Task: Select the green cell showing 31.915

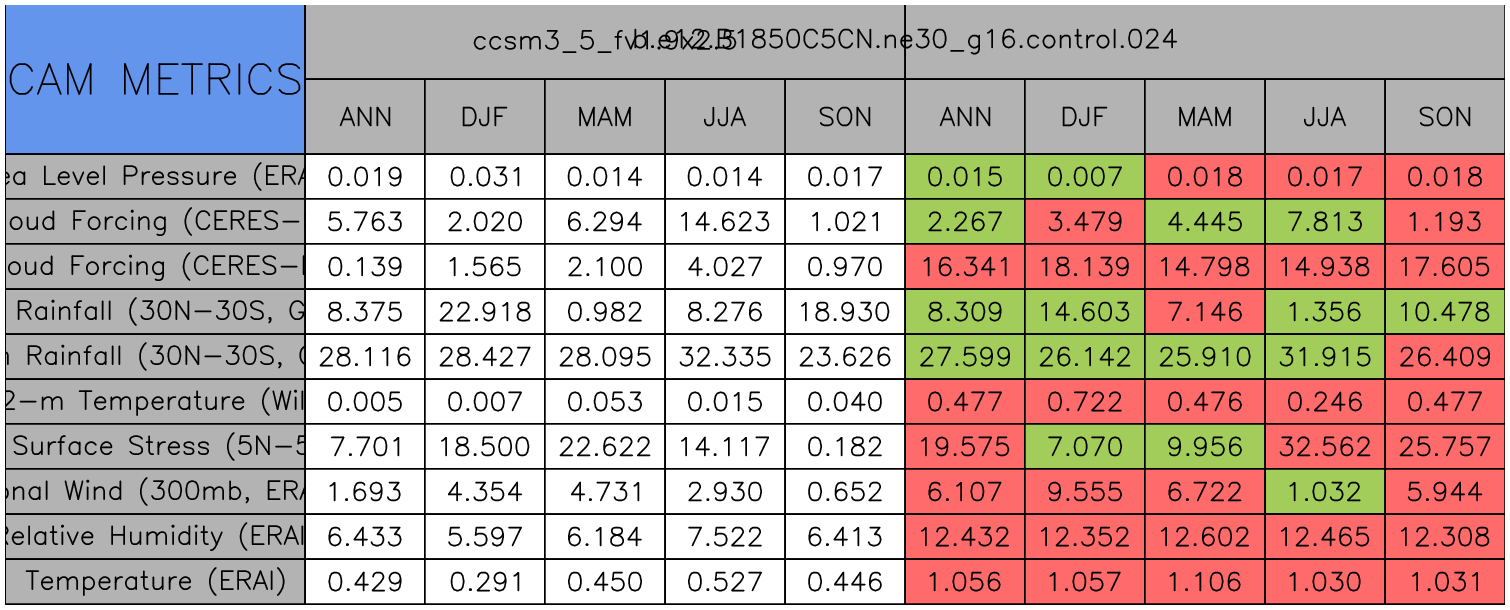Action: pyautogui.click(x=1325, y=356)
